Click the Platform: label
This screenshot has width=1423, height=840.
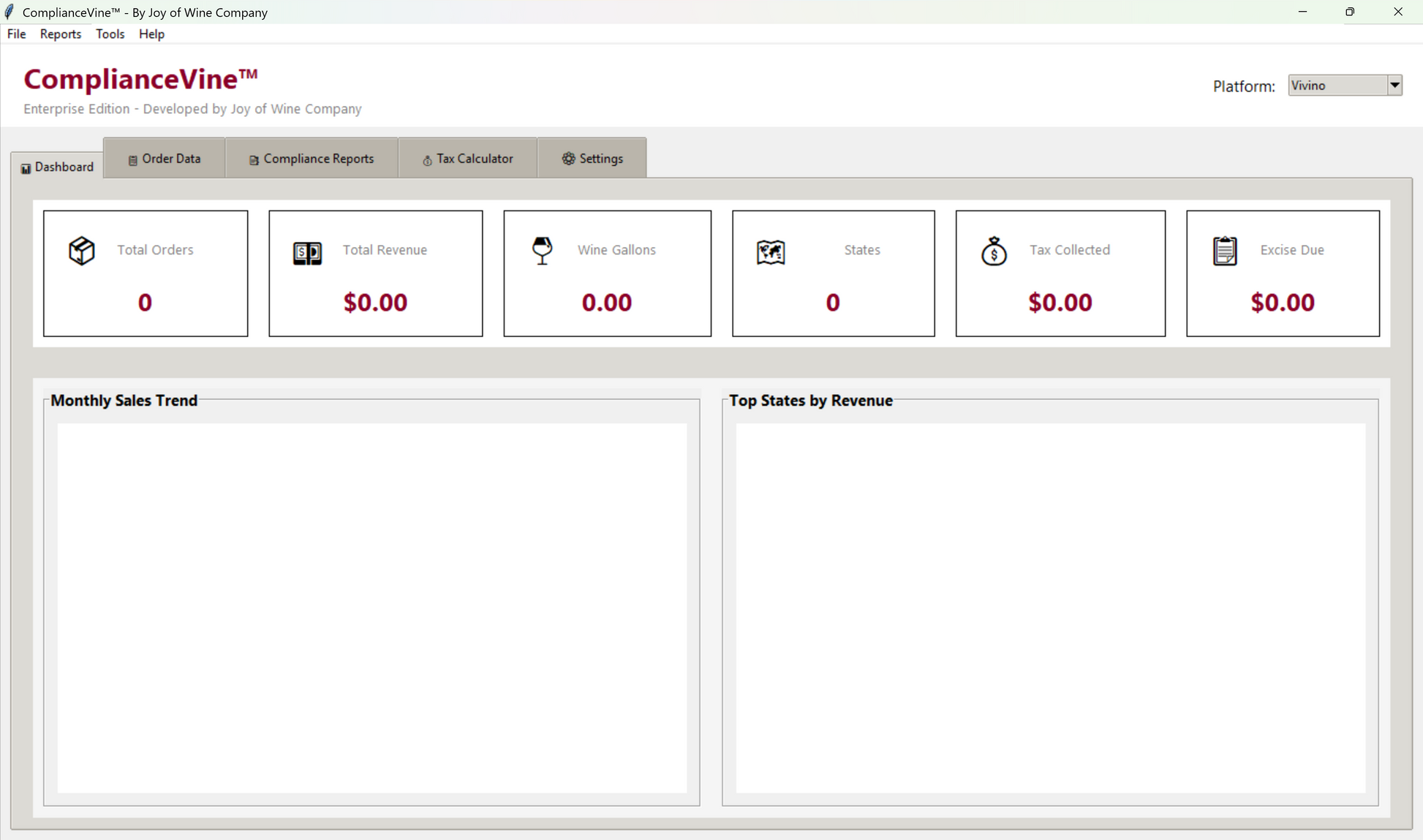(x=1244, y=86)
